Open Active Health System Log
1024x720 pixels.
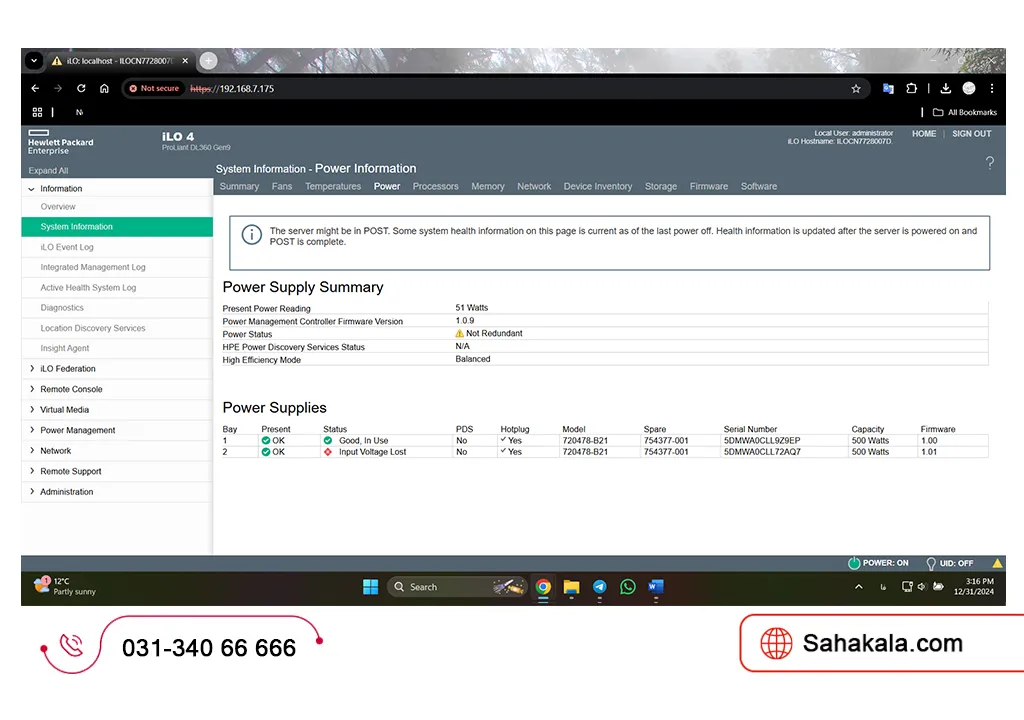tap(88, 287)
